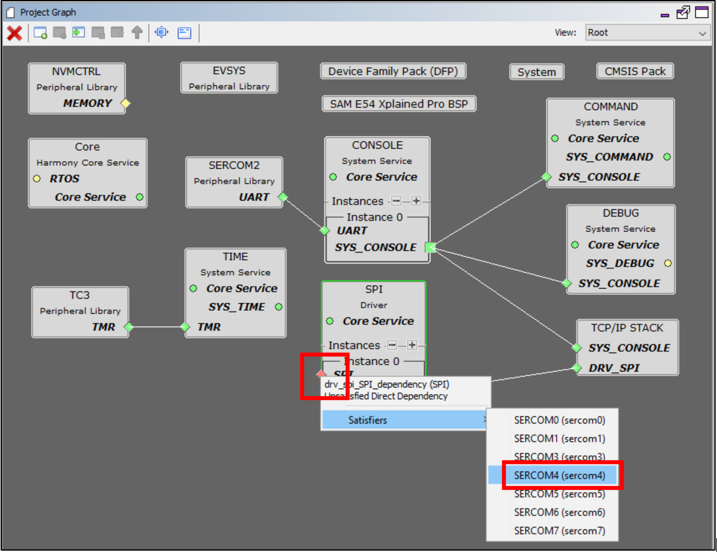Click green SYS_CONSOLE square on CONSOLE block
The image size is (717, 552).
point(430,247)
